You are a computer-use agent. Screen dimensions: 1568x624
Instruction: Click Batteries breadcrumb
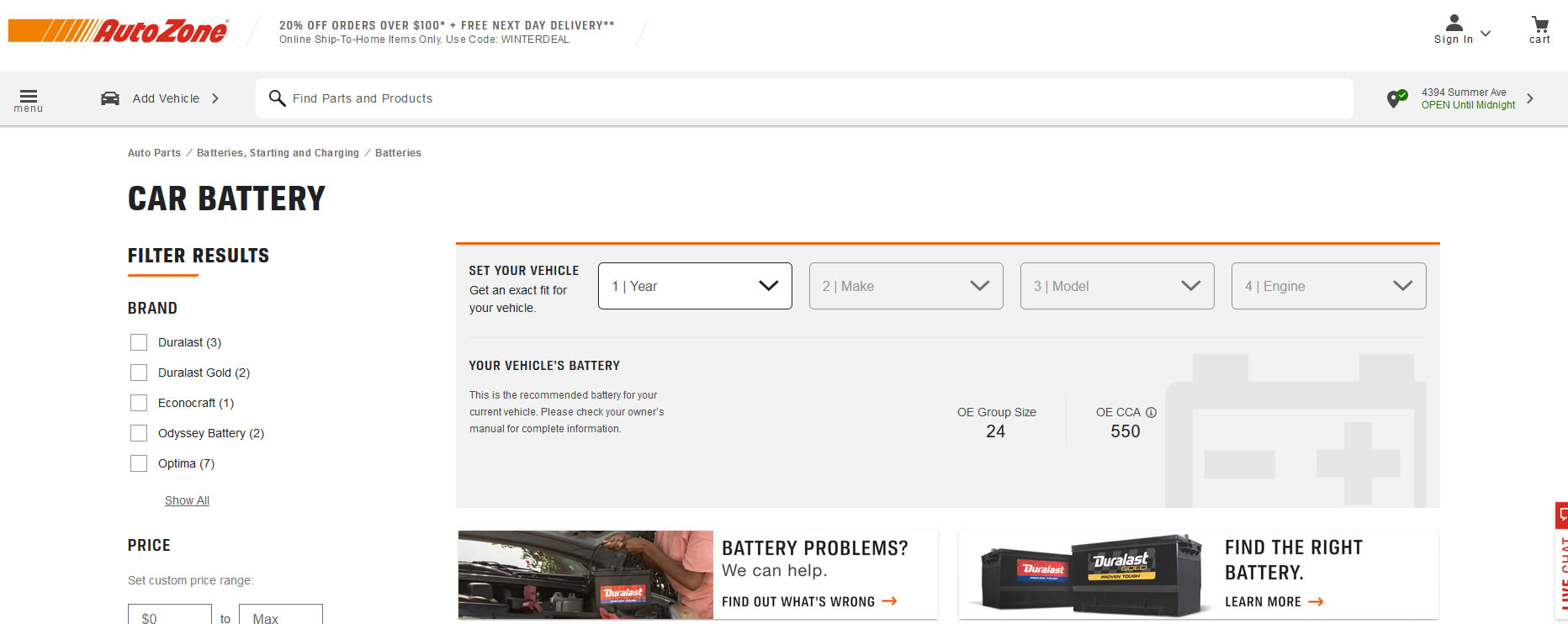398,153
